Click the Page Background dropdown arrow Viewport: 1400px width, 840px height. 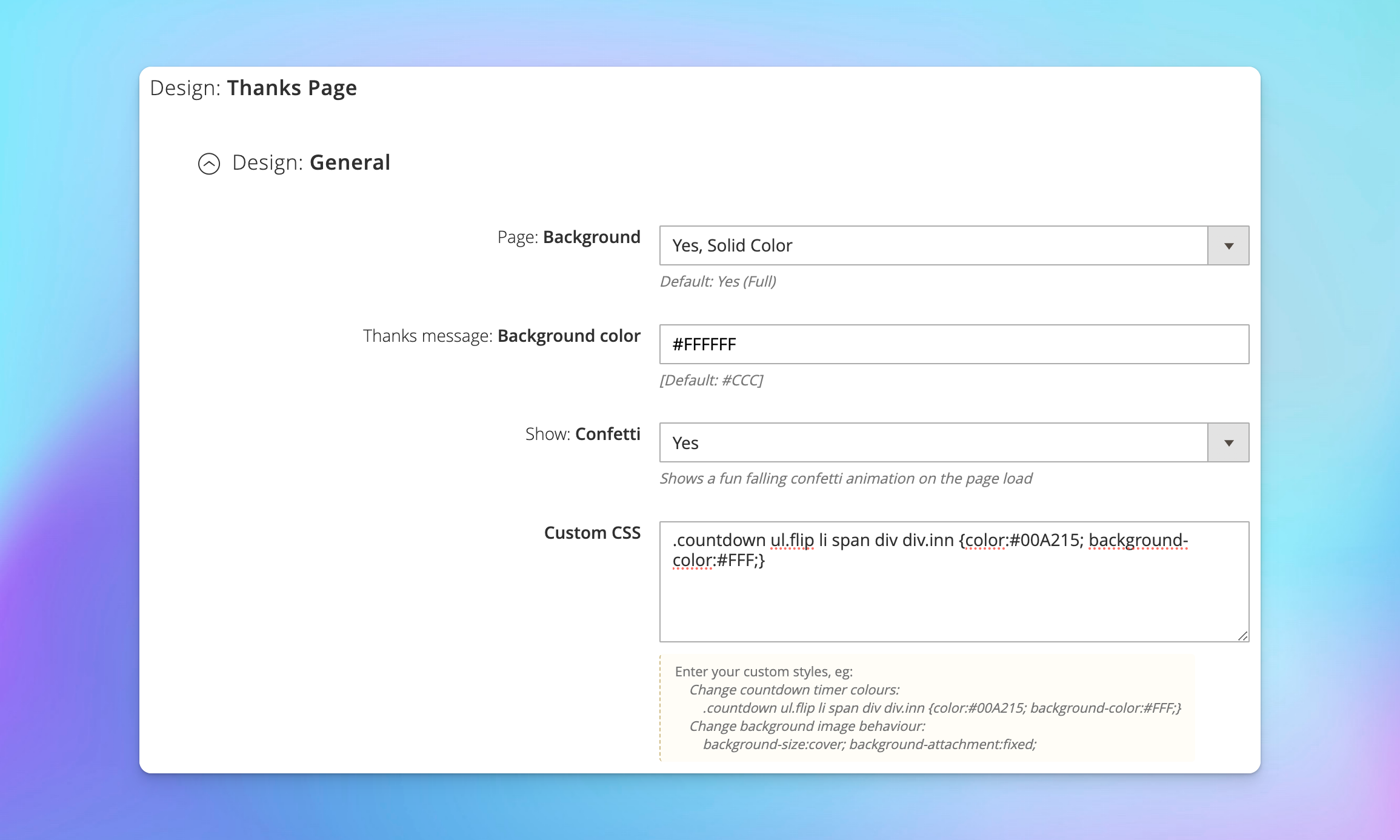click(x=1228, y=245)
